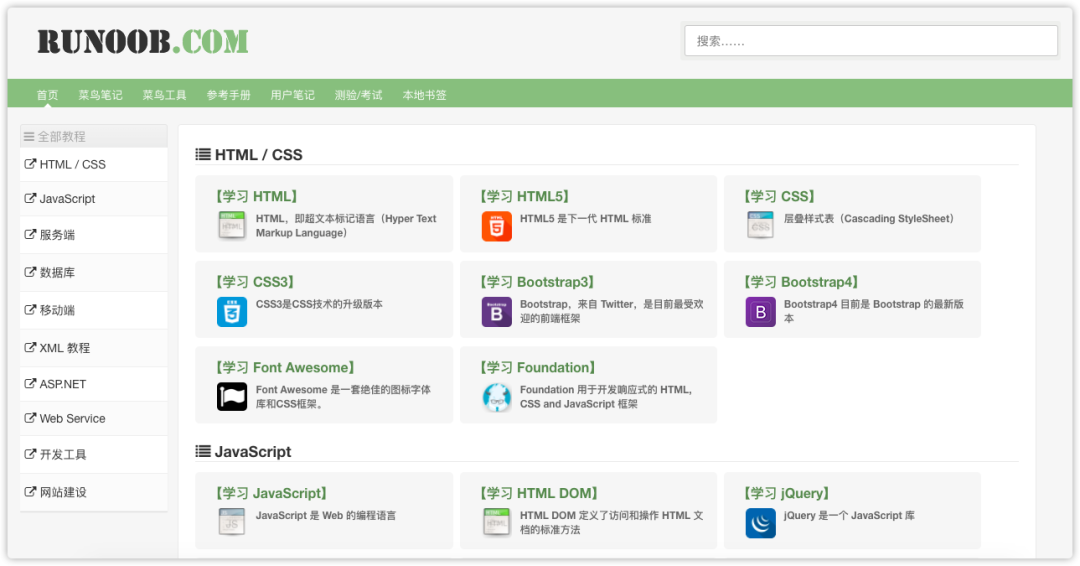Click the list icon beside JavaScript heading
Screen dimensions: 1080x566
pyautogui.click(x=203, y=451)
